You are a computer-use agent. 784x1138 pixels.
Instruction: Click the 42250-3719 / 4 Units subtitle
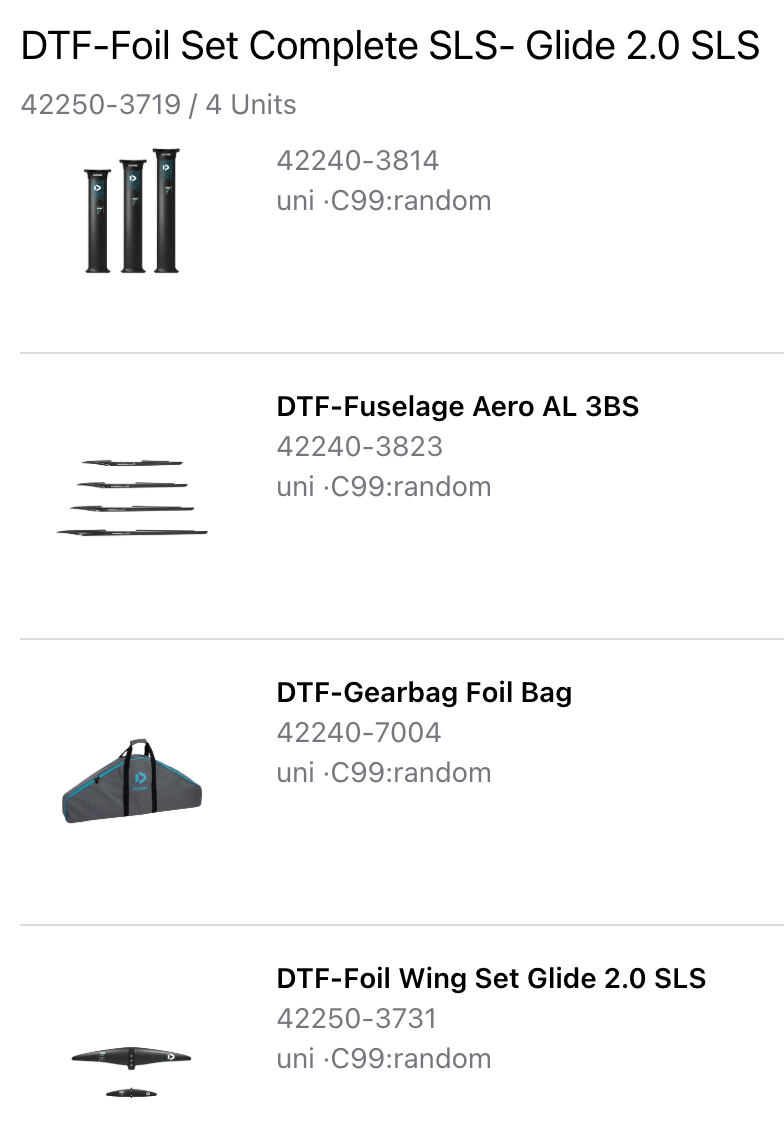click(158, 104)
